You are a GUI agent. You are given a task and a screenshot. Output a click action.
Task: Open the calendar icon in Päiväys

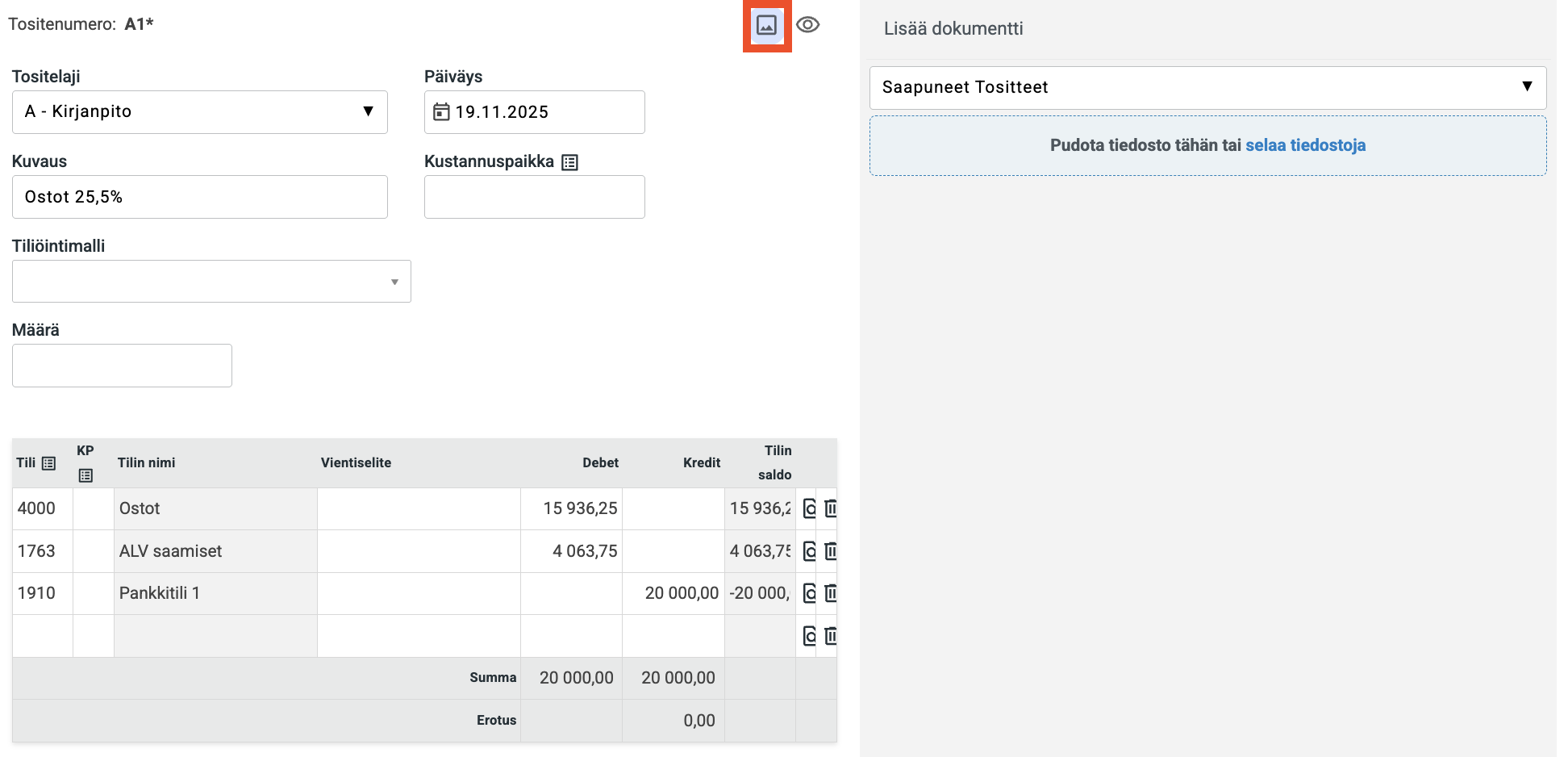(441, 112)
